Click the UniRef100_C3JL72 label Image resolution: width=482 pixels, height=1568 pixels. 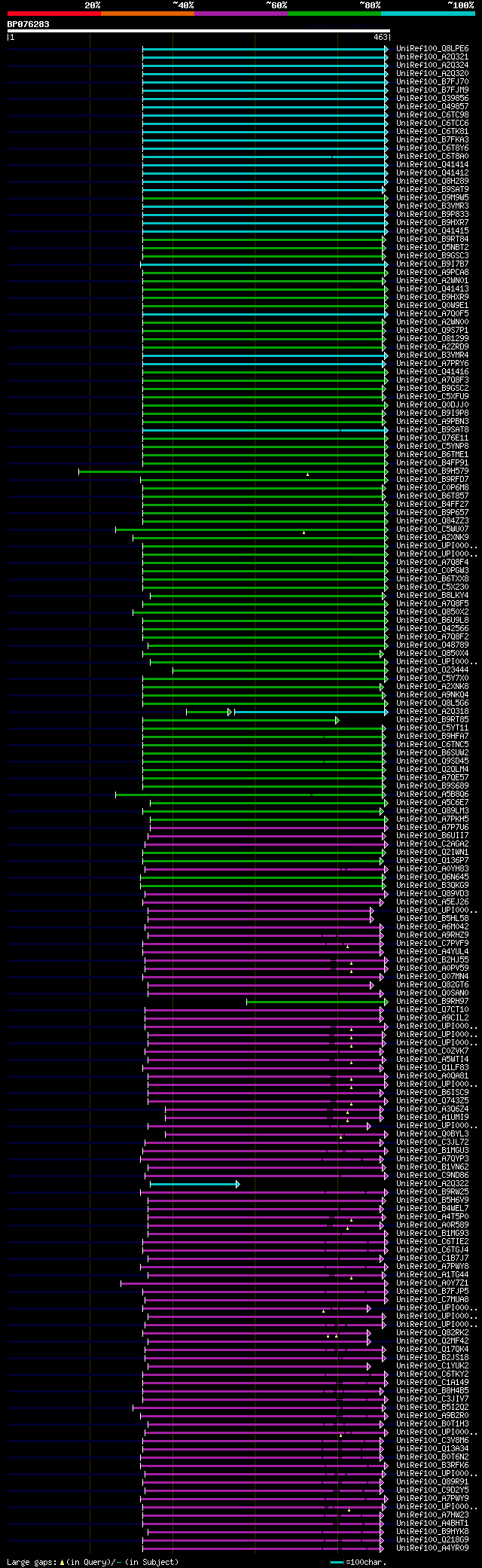coord(432,1142)
